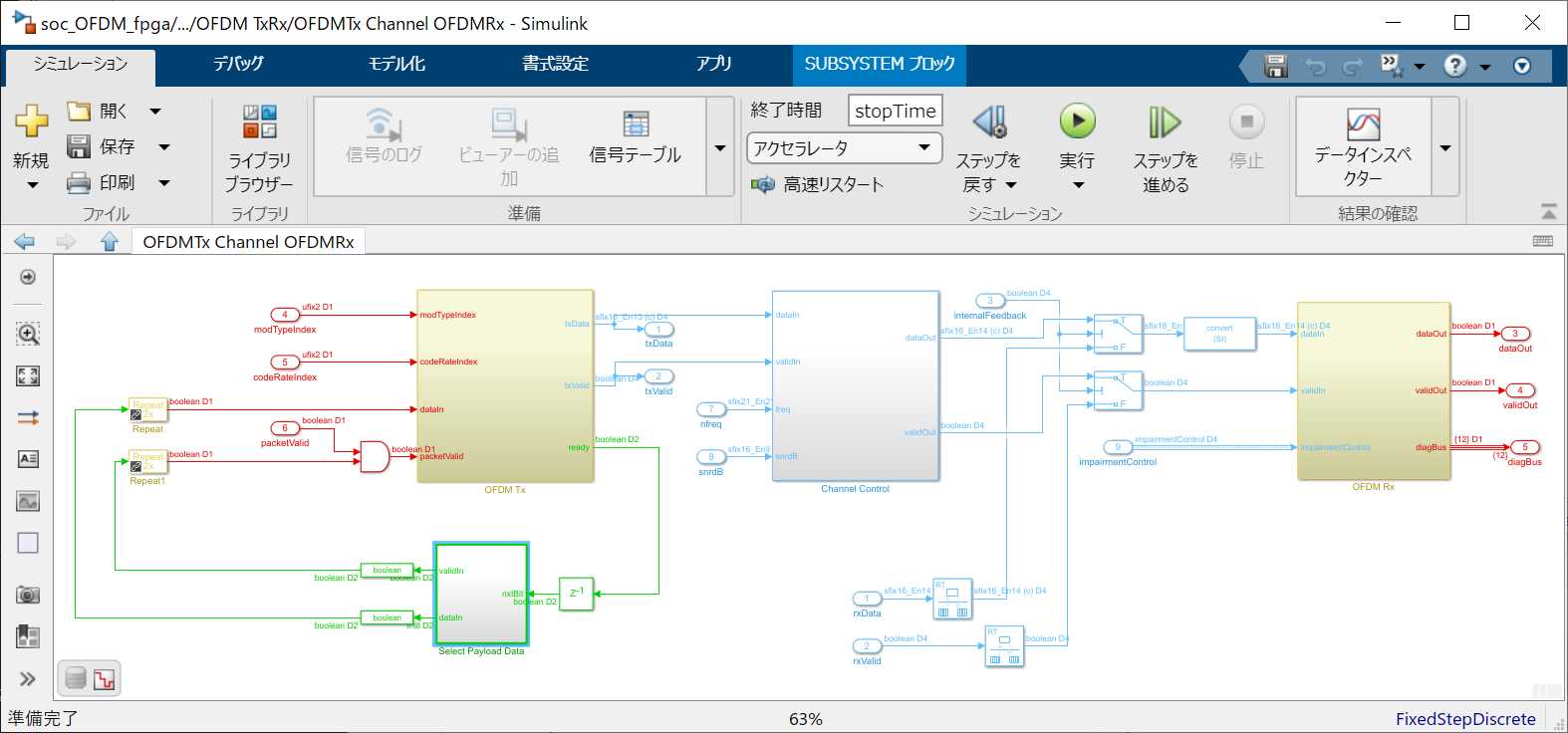
Task: Click the OFDMTx Channel OFDMRx breadcrumb tab
Action: [248, 241]
